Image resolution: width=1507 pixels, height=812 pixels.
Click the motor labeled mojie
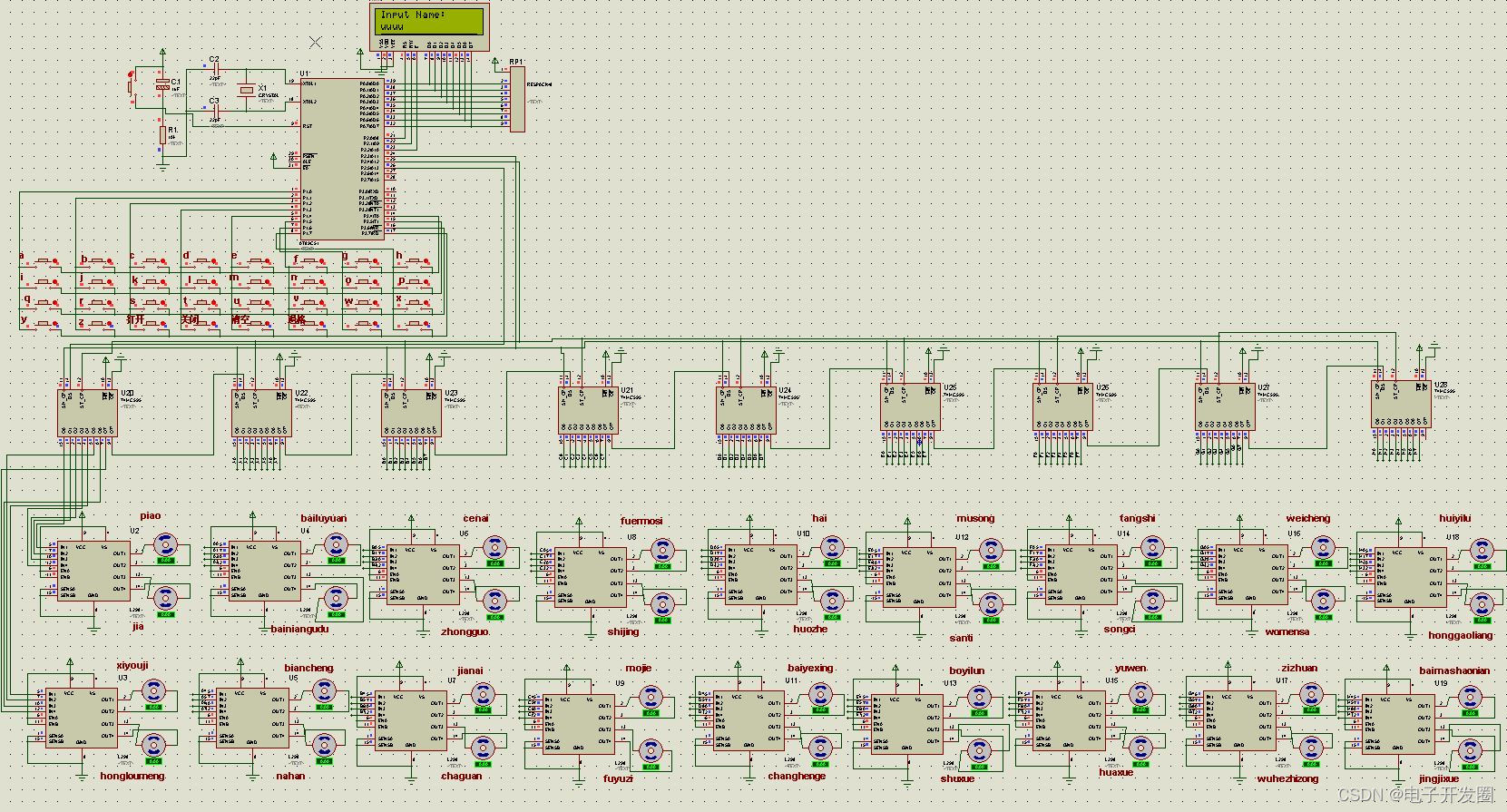(650, 697)
